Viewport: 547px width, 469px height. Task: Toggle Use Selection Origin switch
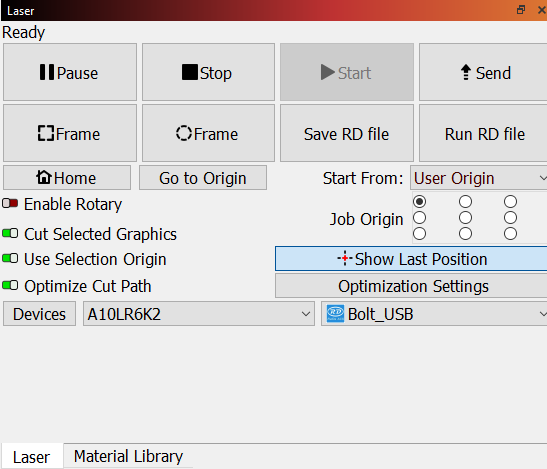point(10,259)
